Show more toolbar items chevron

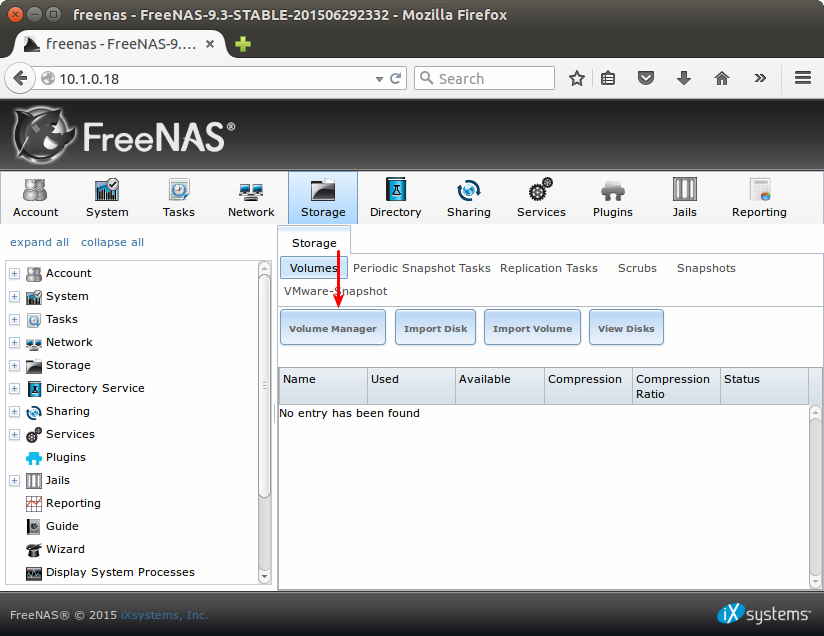(x=759, y=78)
